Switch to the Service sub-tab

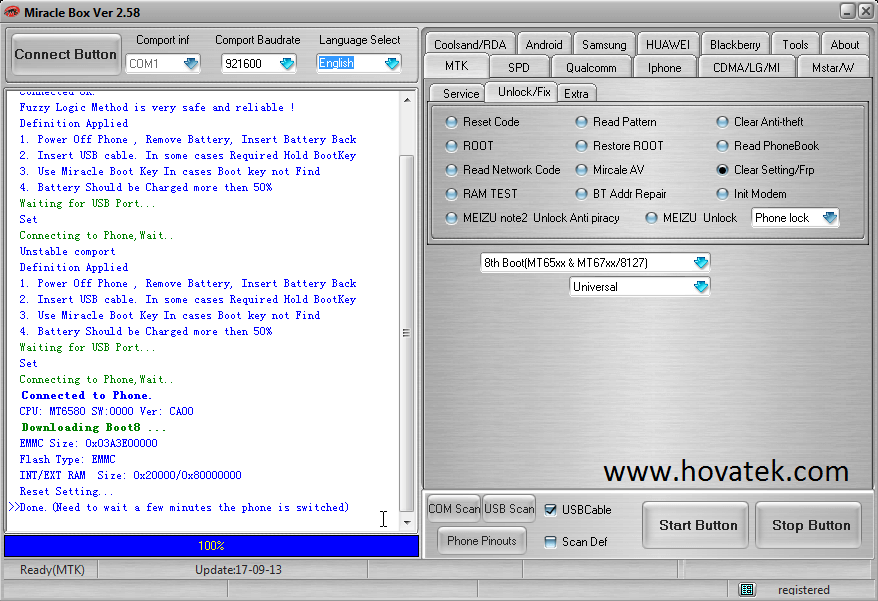[x=460, y=94]
